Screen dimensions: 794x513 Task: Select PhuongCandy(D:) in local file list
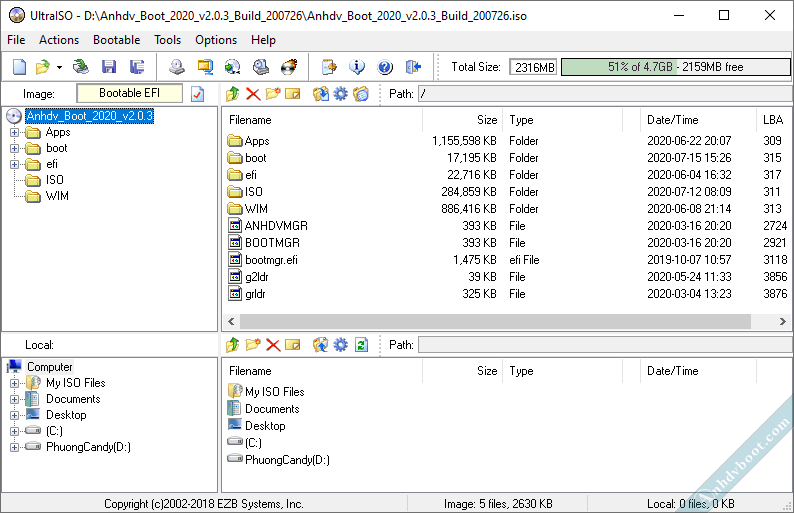pos(287,460)
